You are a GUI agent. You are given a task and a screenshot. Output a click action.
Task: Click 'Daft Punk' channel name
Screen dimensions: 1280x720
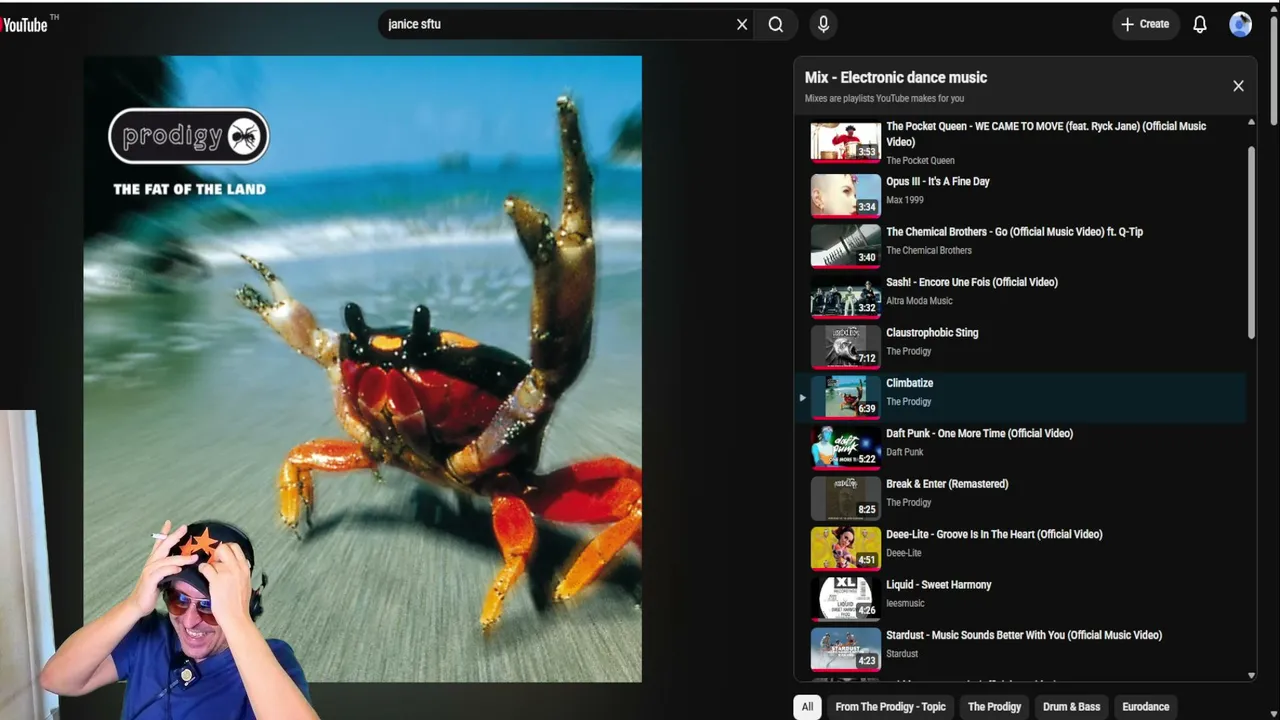coord(905,453)
